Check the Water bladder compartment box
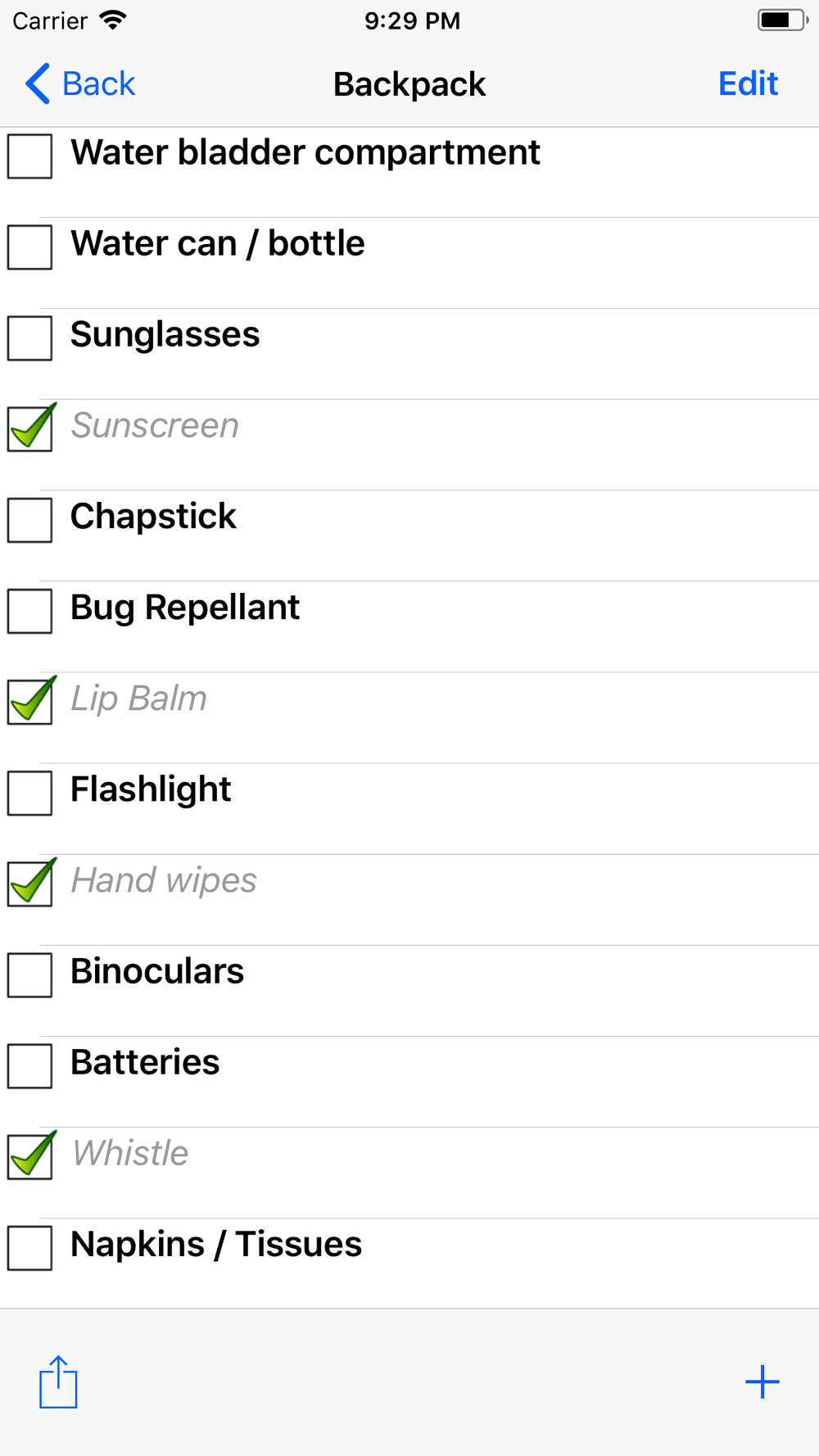 pyautogui.click(x=30, y=156)
